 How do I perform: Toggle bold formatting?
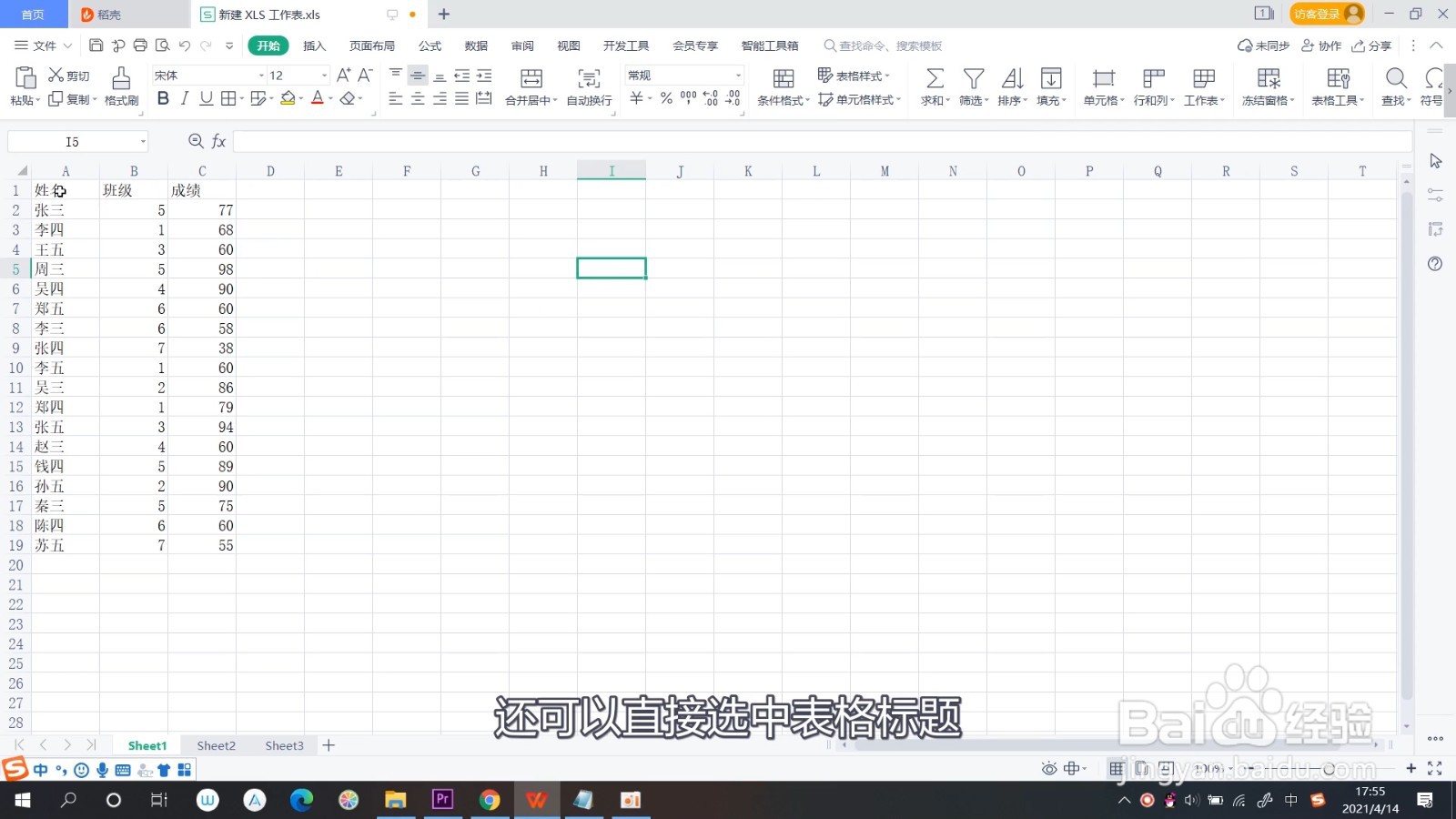coord(163,98)
